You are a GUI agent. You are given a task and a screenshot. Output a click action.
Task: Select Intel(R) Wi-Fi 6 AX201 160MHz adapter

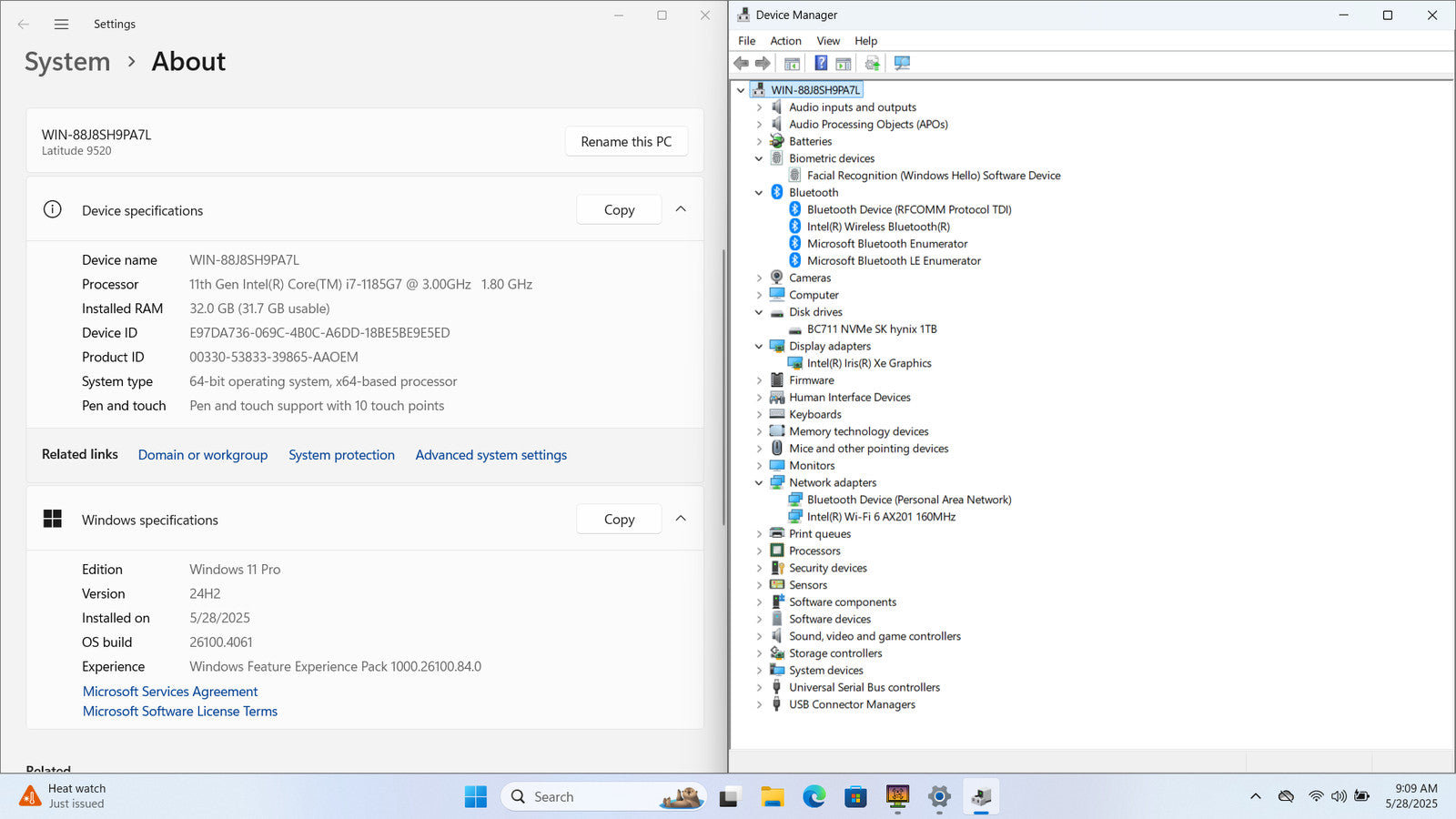[x=881, y=517]
